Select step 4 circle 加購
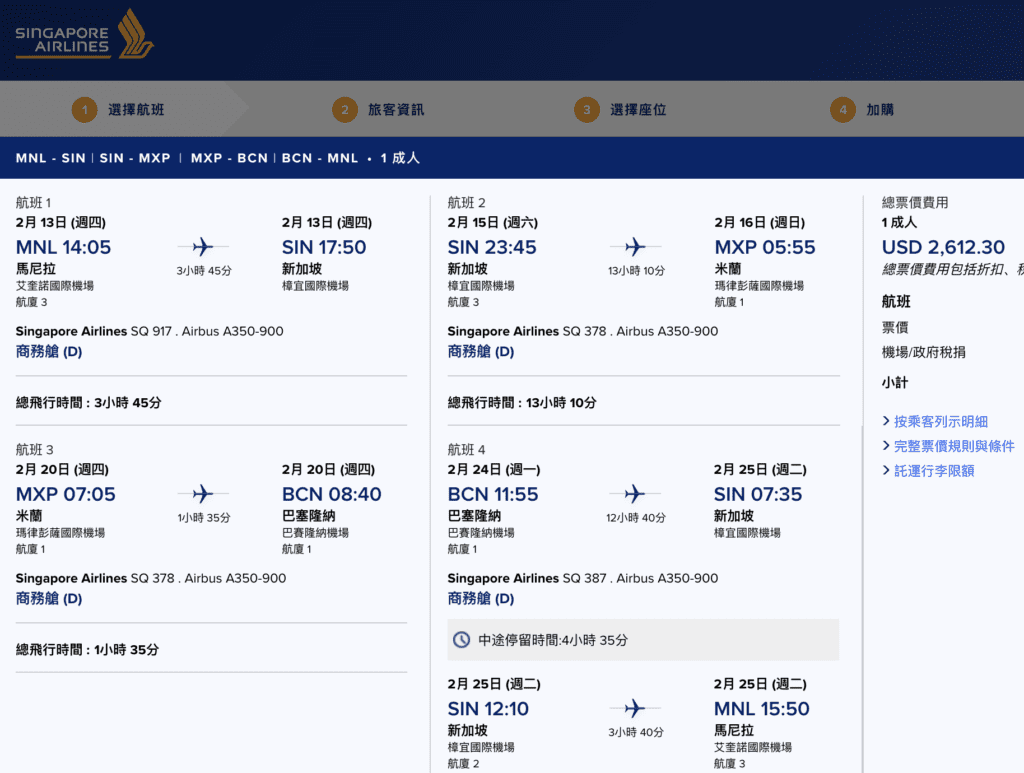This screenshot has height=773, width=1024. (842, 110)
